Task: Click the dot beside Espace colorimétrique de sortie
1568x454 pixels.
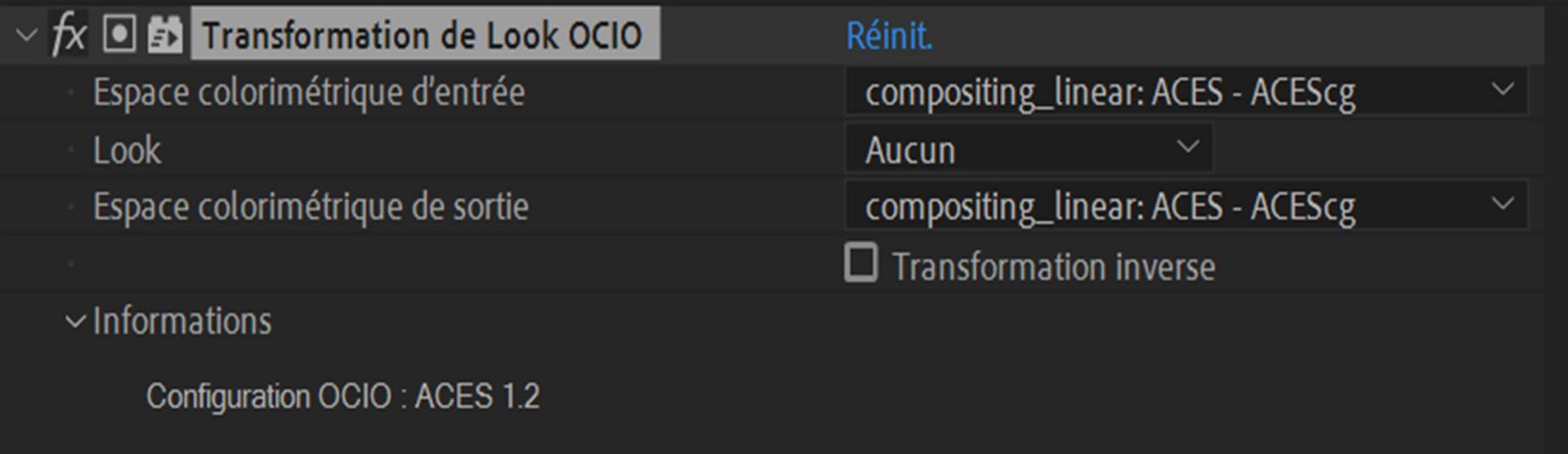Action: click(71, 207)
